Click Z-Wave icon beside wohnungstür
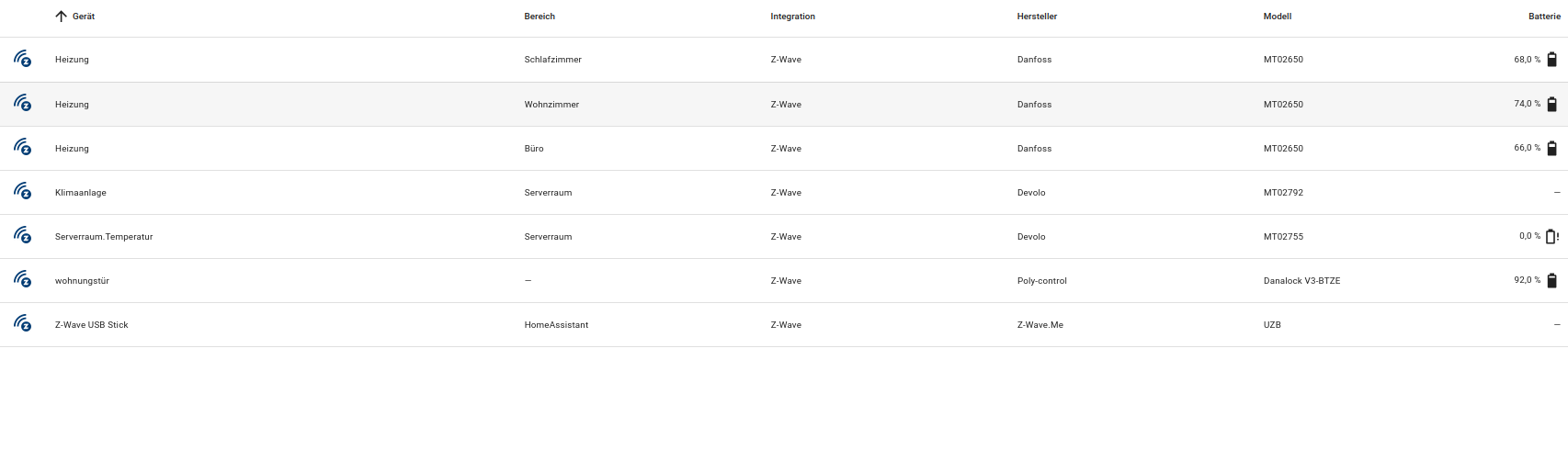 point(23,280)
